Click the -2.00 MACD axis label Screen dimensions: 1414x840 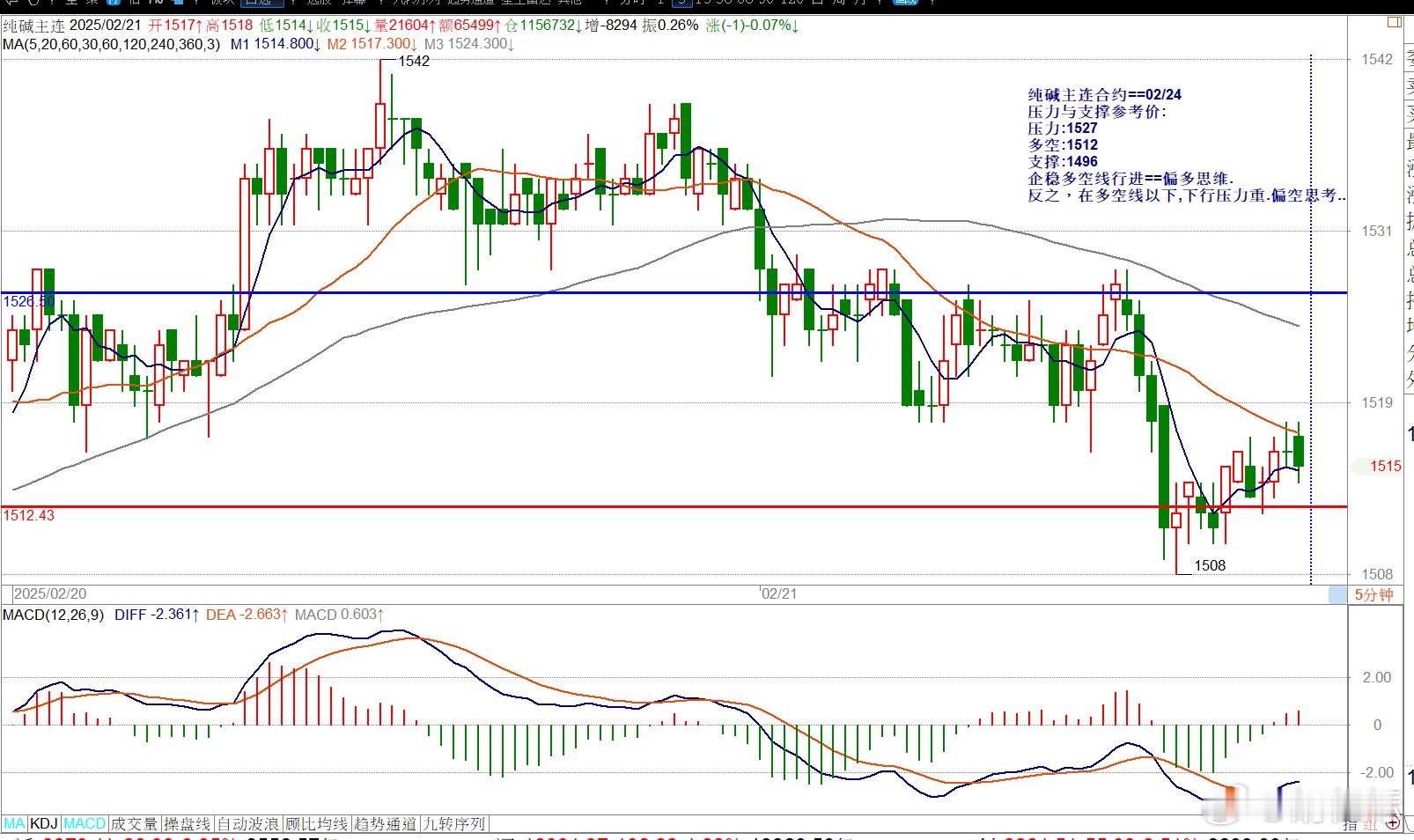pyautogui.click(x=1375, y=772)
